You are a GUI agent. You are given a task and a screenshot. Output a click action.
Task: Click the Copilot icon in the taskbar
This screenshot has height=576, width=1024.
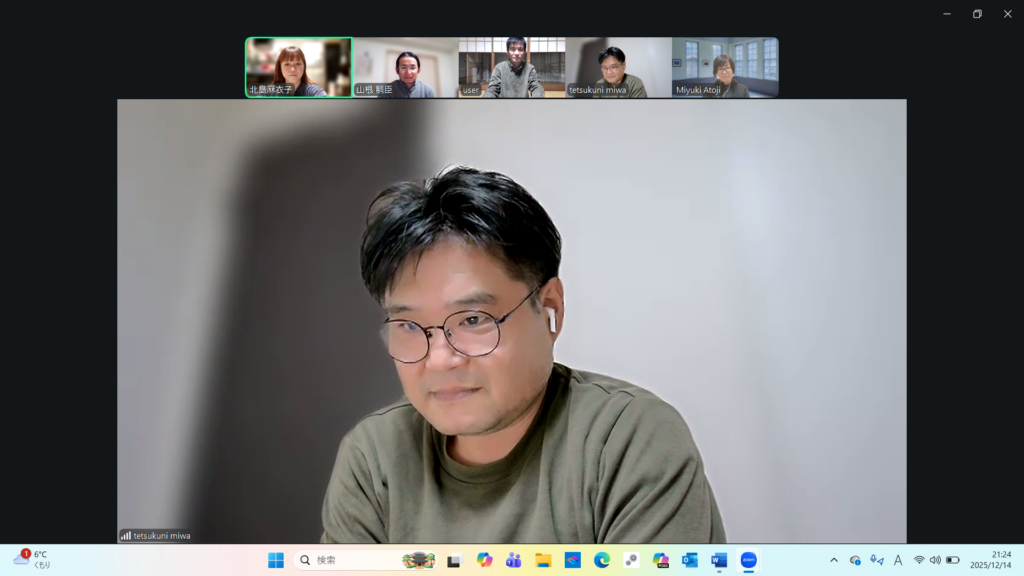[485, 560]
